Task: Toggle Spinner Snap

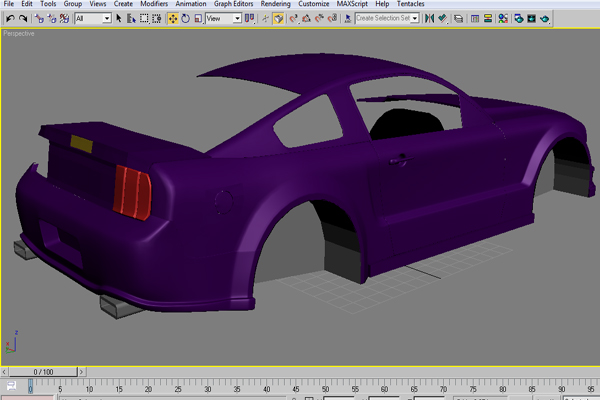Action: pyautogui.click(x=332, y=18)
